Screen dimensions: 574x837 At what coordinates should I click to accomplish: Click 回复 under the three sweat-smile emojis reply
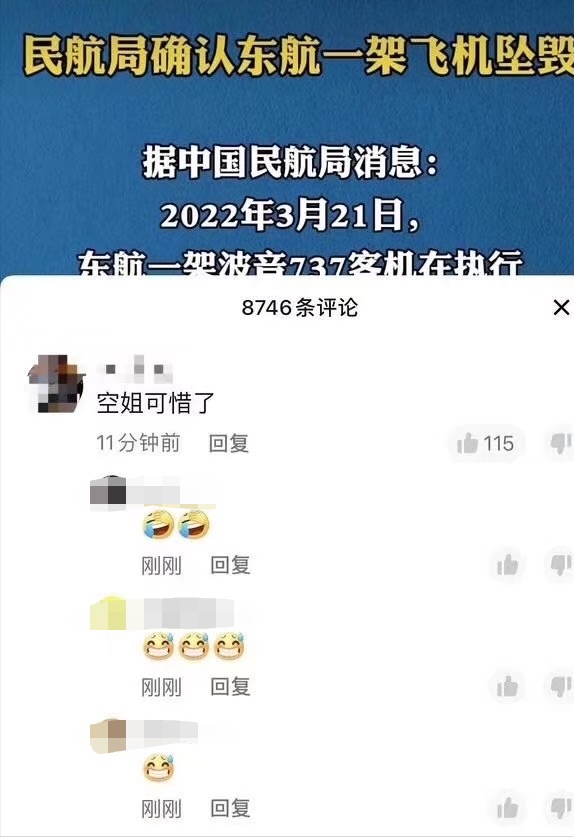pyautogui.click(x=230, y=686)
